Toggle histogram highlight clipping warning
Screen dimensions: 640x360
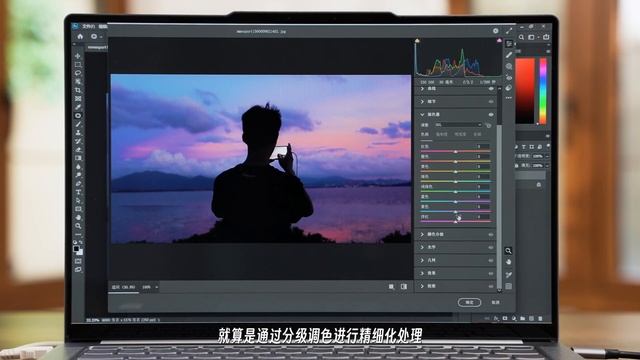coord(499,40)
